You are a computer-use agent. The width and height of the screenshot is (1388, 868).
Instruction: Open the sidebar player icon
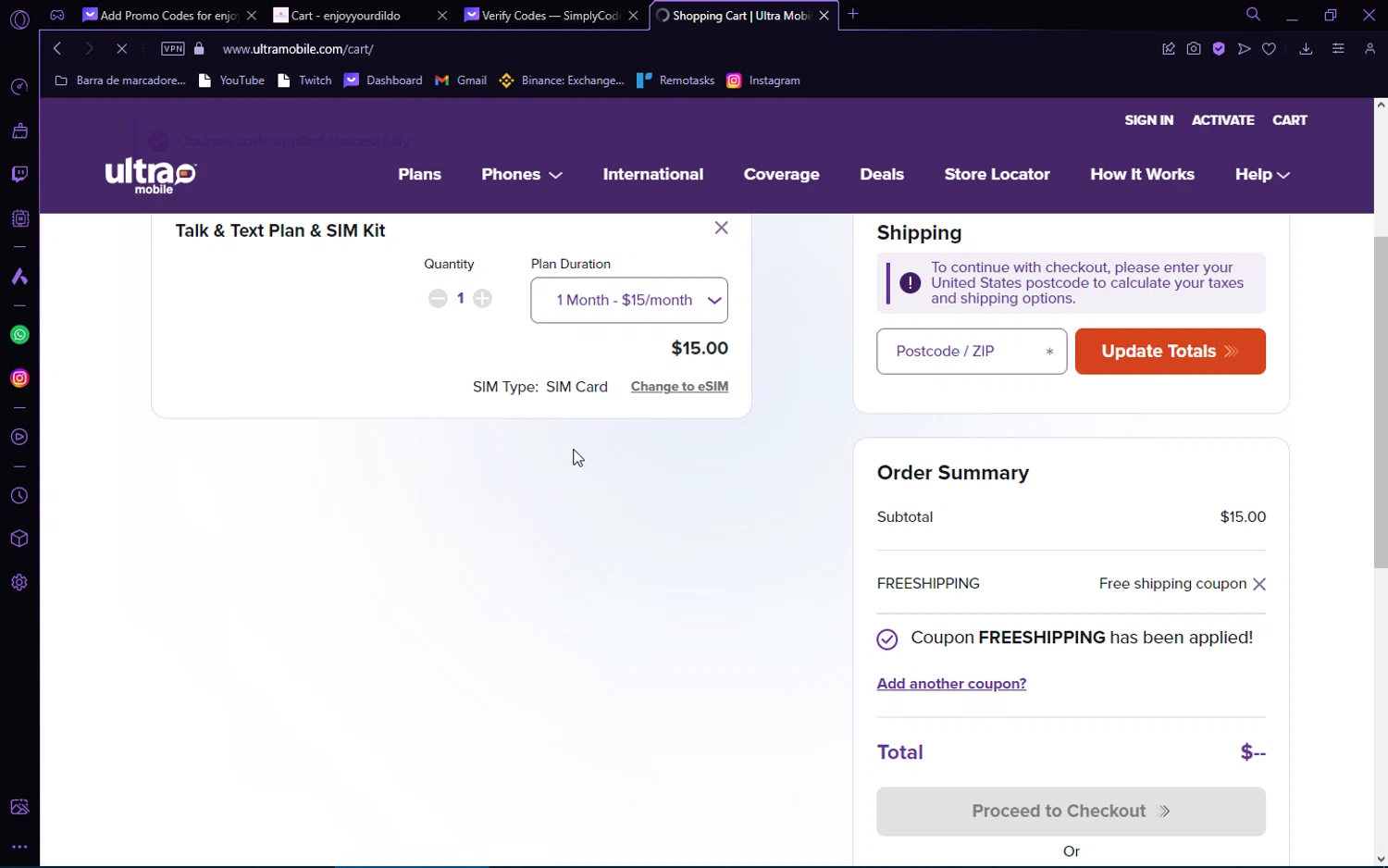pos(19,437)
